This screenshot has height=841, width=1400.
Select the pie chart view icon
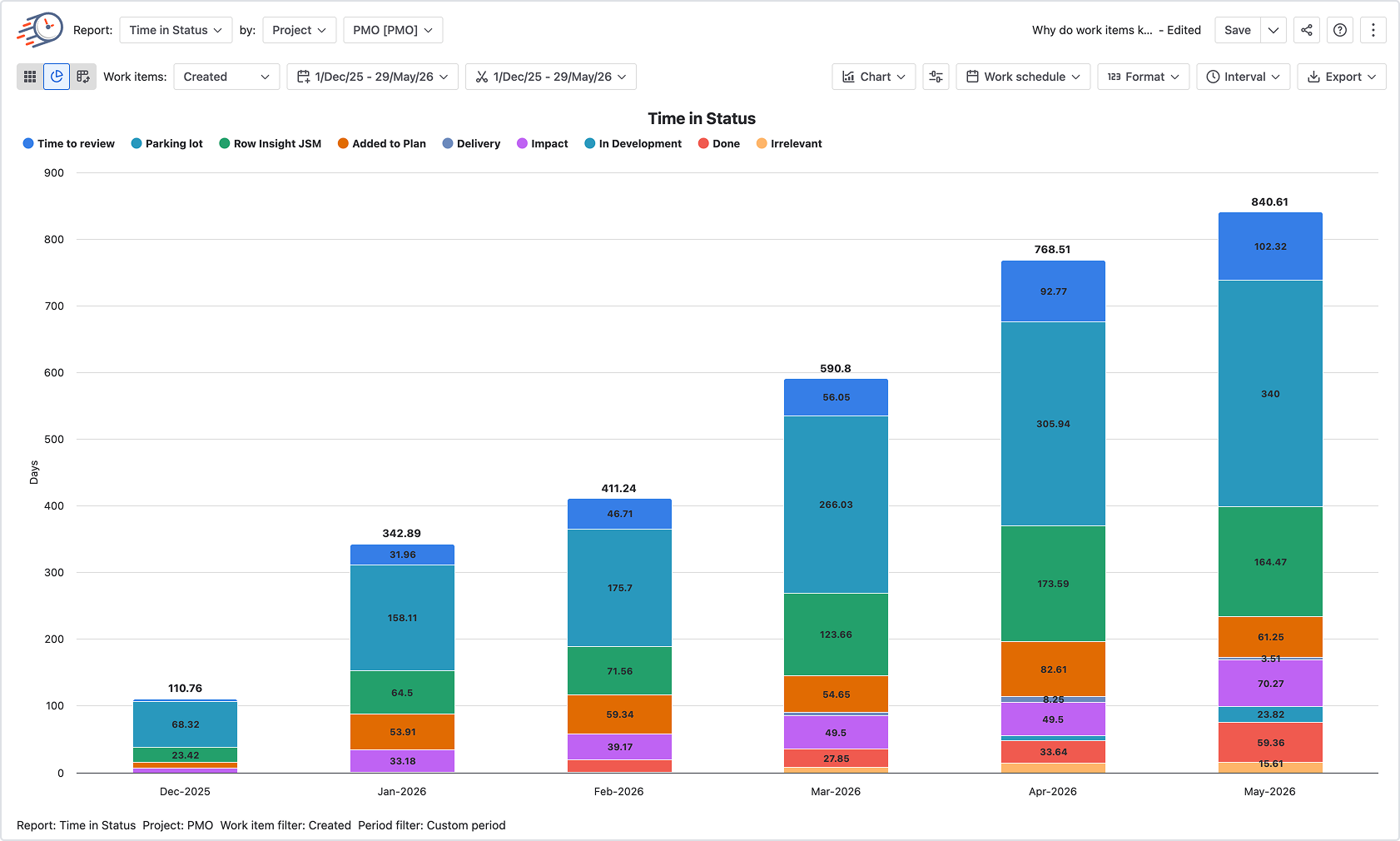point(57,77)
